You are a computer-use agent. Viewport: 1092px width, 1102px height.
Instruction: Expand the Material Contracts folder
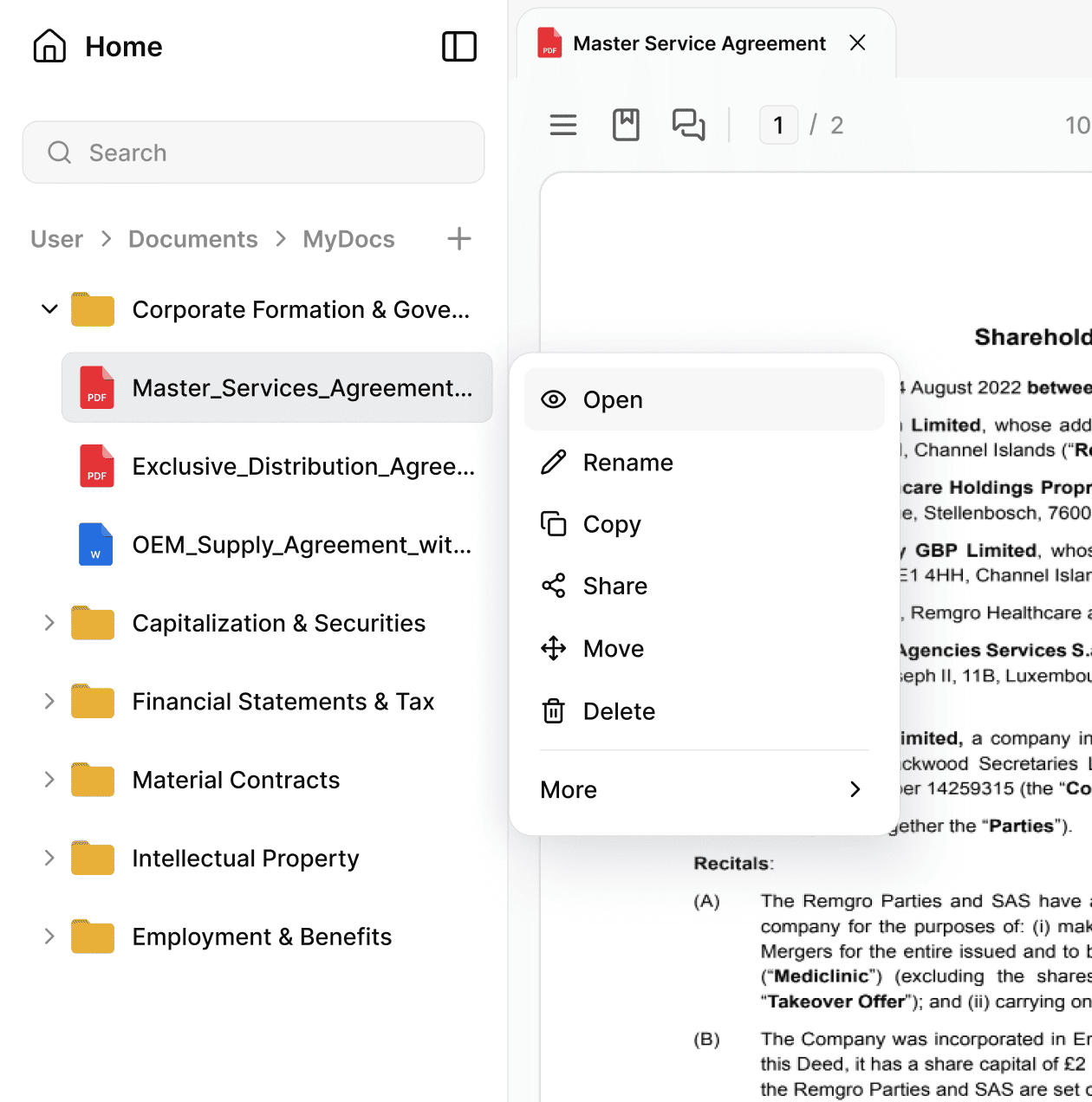tap(49, 779)
